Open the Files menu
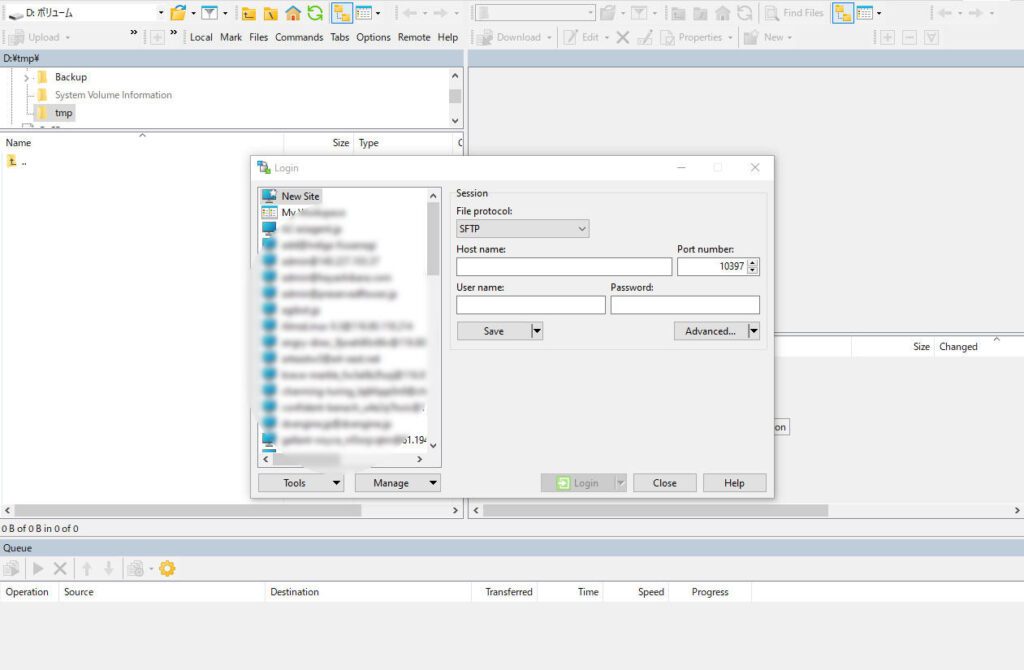Screen dimensions: 1024x670 pos(259,37)
